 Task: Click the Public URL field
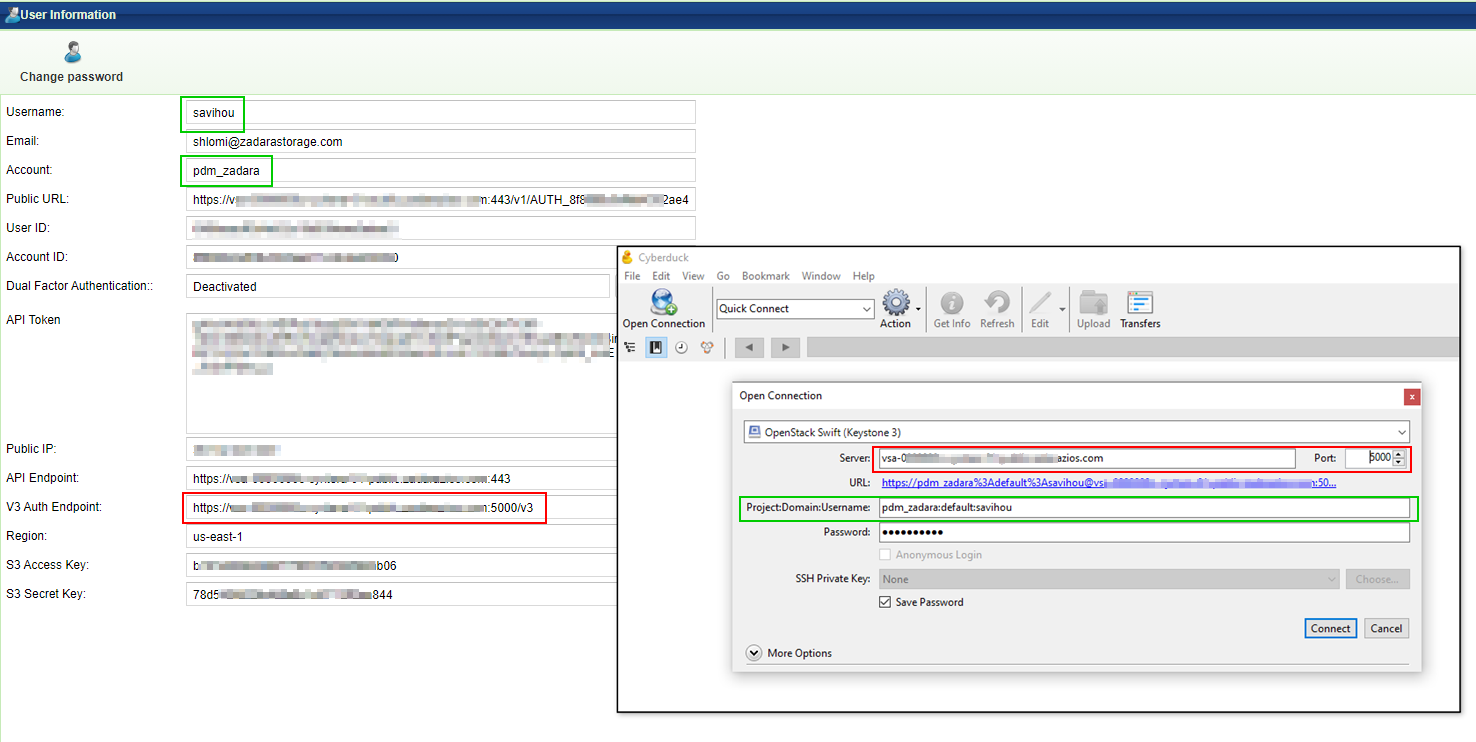click(441, 199)
